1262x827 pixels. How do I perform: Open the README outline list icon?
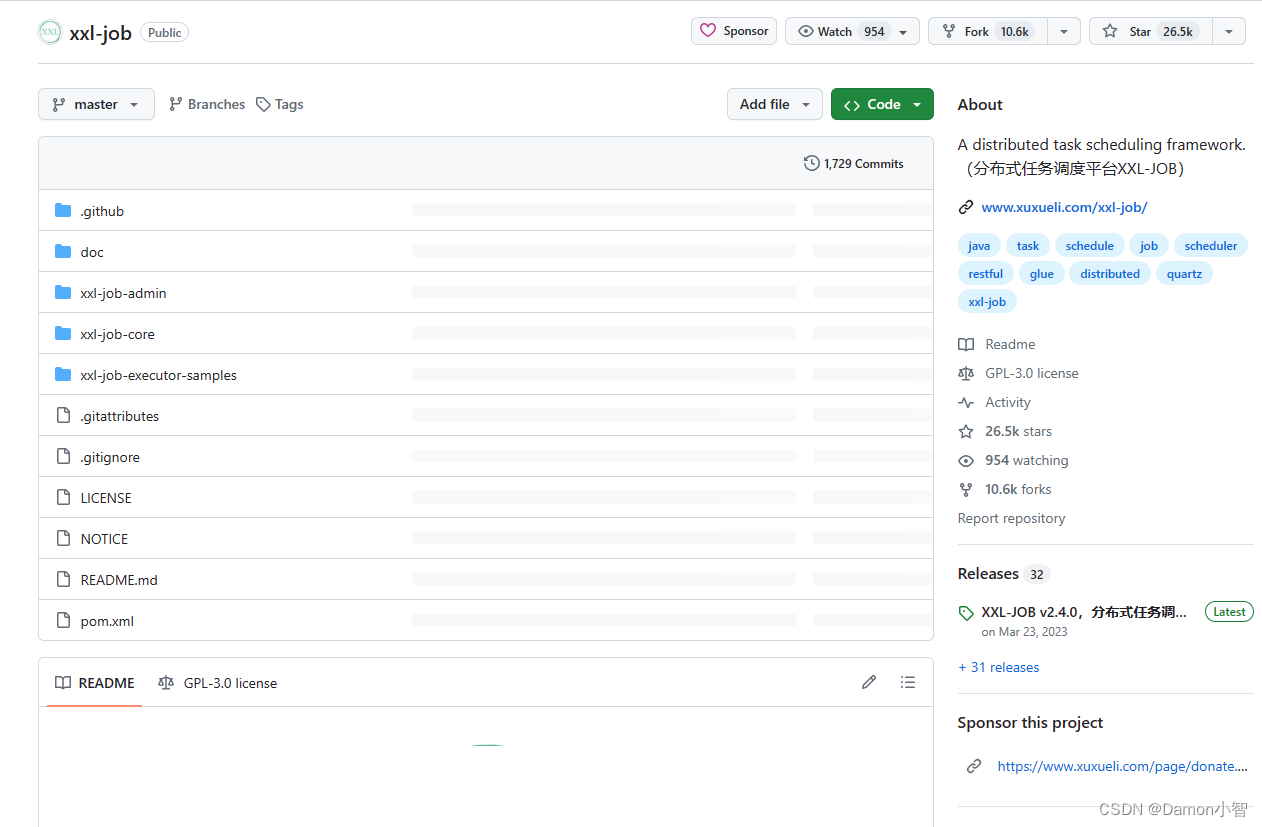click(908, 682)
